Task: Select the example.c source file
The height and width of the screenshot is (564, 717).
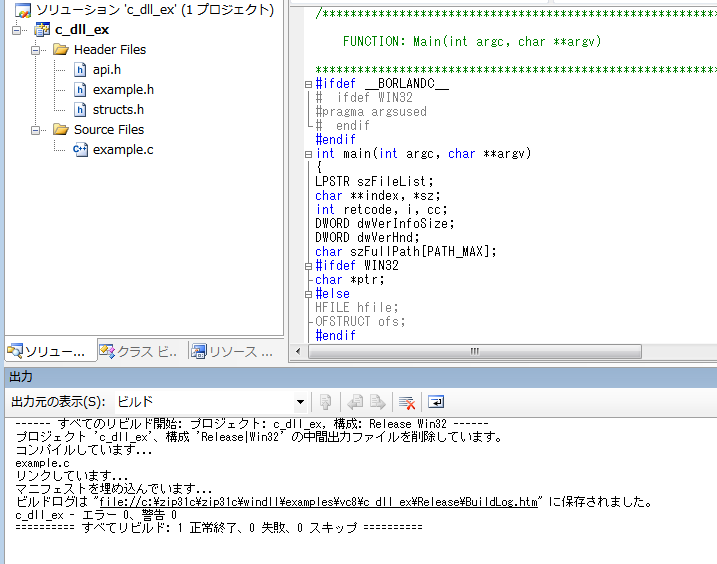Action: 123,150
